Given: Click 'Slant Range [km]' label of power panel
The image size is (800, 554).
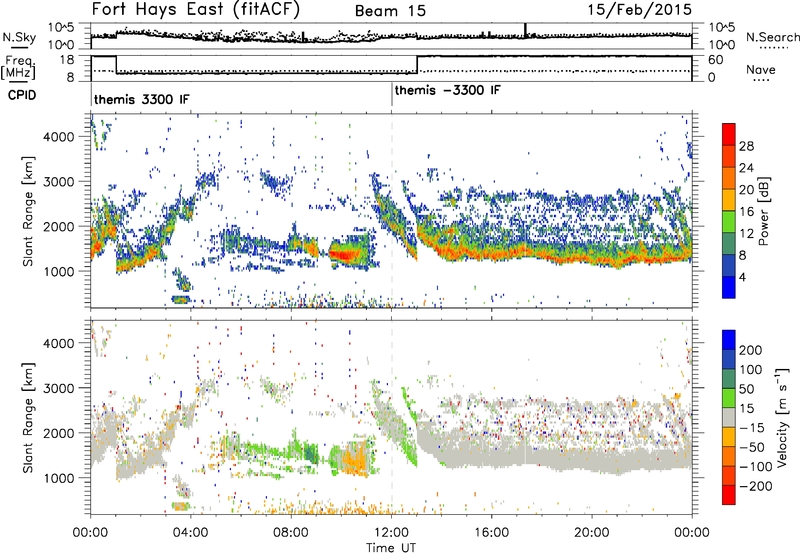Looking at the screenshot, I should 28,211.
